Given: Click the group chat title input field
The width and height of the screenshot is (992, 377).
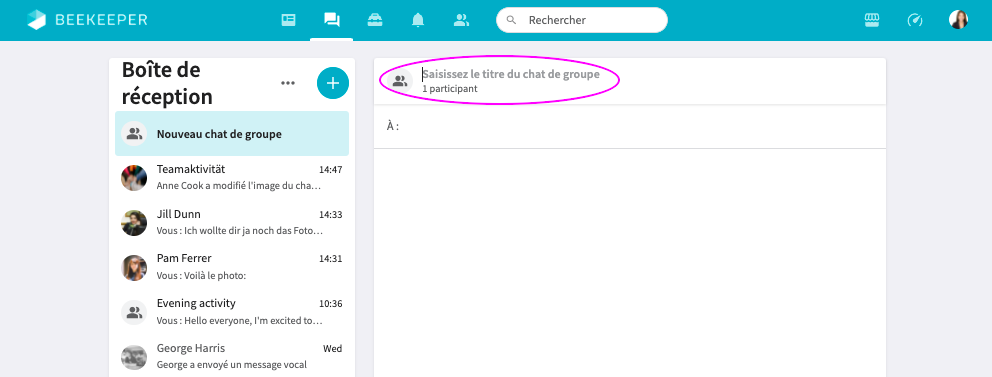Looking at the screenshot, I should (x=511, y=74).
